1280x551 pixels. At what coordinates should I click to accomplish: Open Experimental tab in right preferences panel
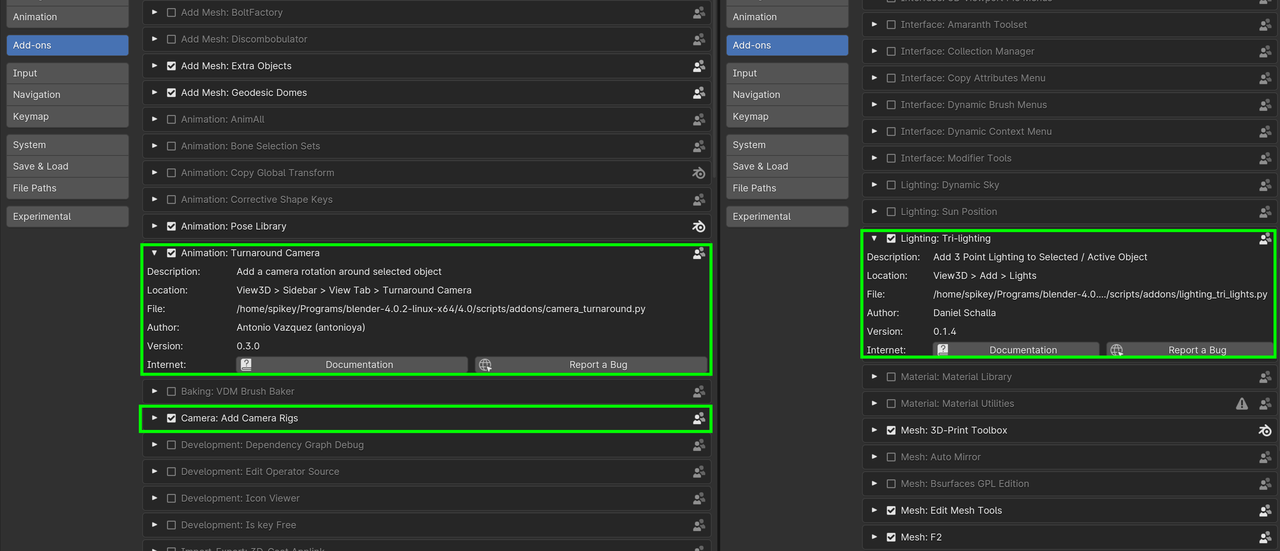788,216
